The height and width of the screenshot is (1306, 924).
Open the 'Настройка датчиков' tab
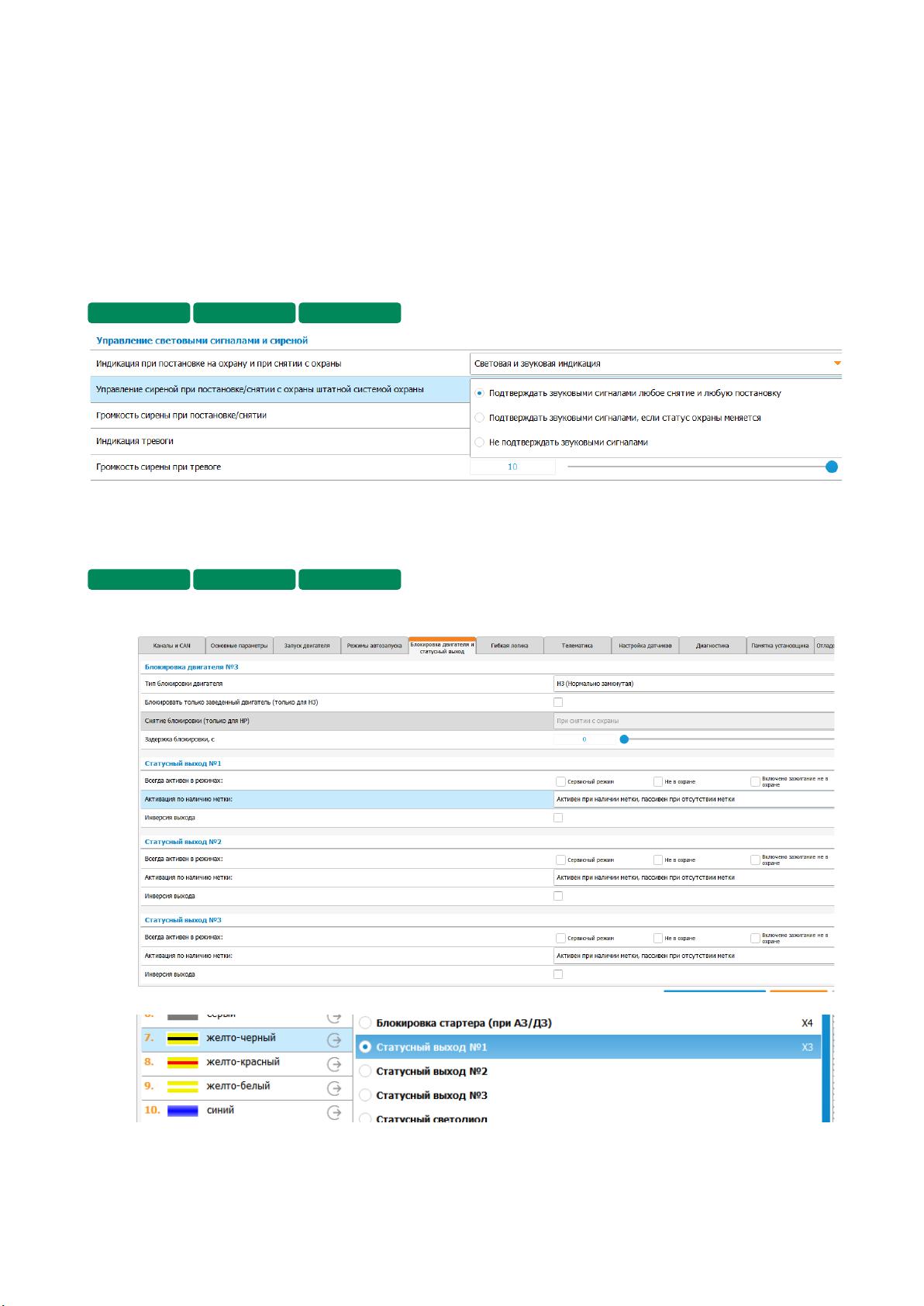[645, 646]
